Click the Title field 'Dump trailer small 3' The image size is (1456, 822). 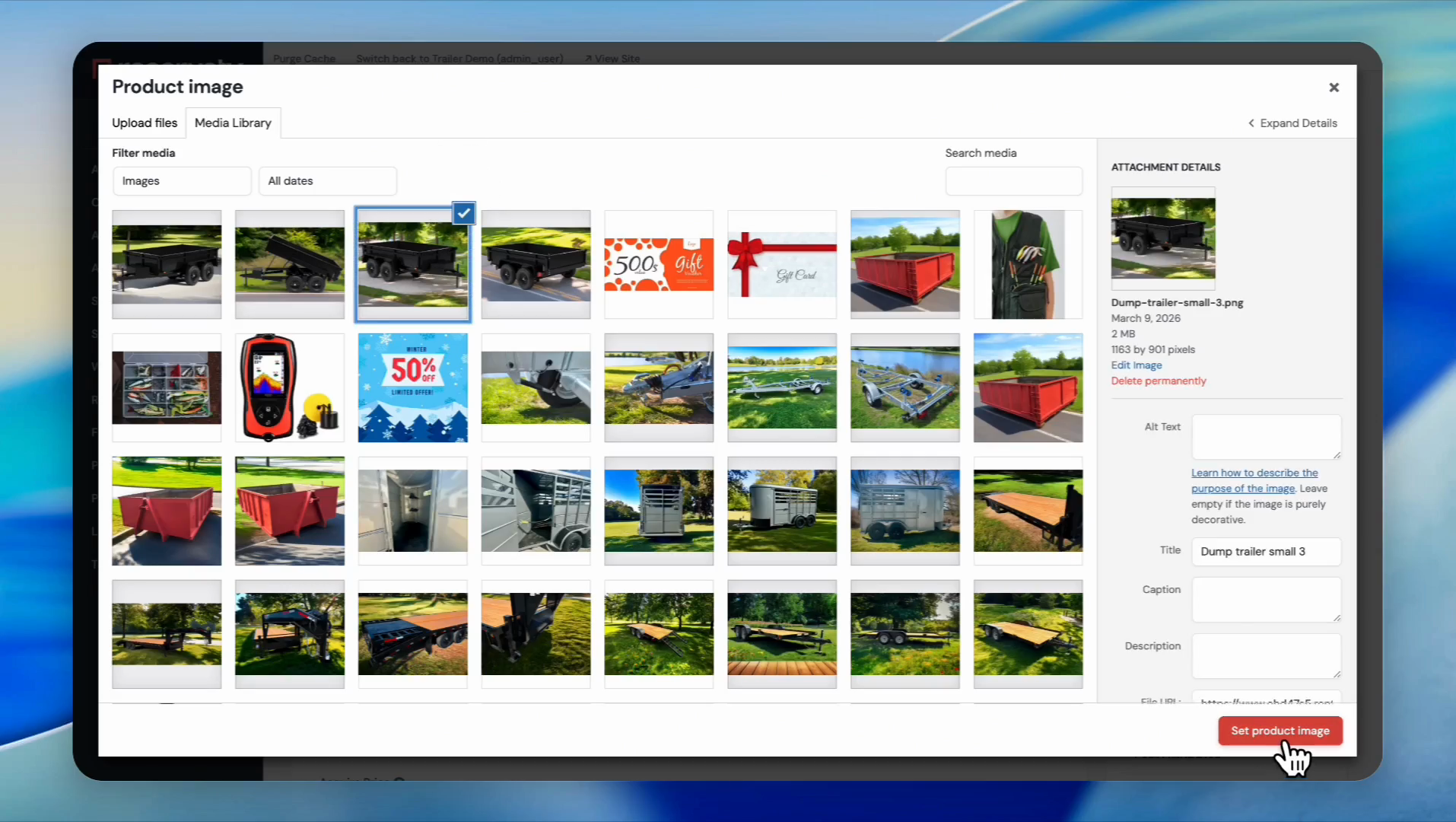tap(1266, 552)
